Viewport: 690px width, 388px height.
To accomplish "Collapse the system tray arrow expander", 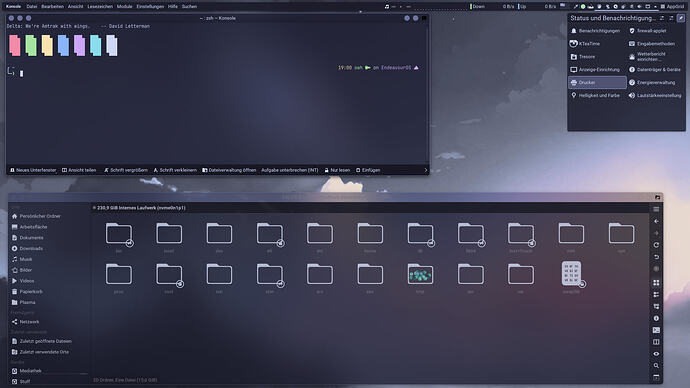I will point(655,7).
